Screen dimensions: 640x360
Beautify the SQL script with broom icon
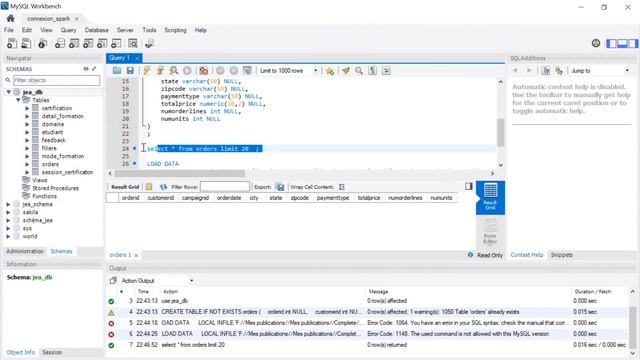(x=346, y=71)
